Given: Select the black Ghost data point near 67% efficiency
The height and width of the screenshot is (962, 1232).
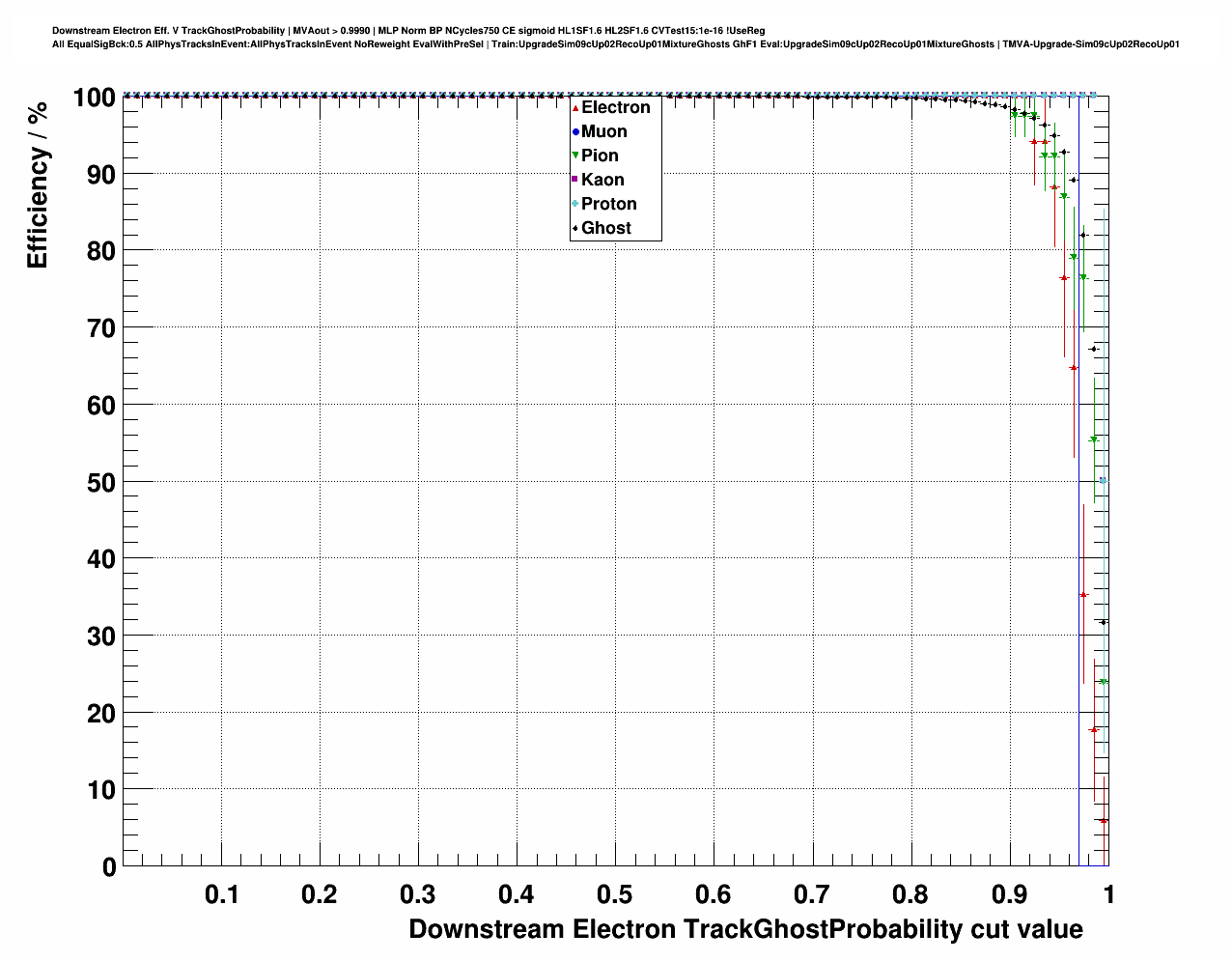Looking at the screenshot, I should [1093, 349].
